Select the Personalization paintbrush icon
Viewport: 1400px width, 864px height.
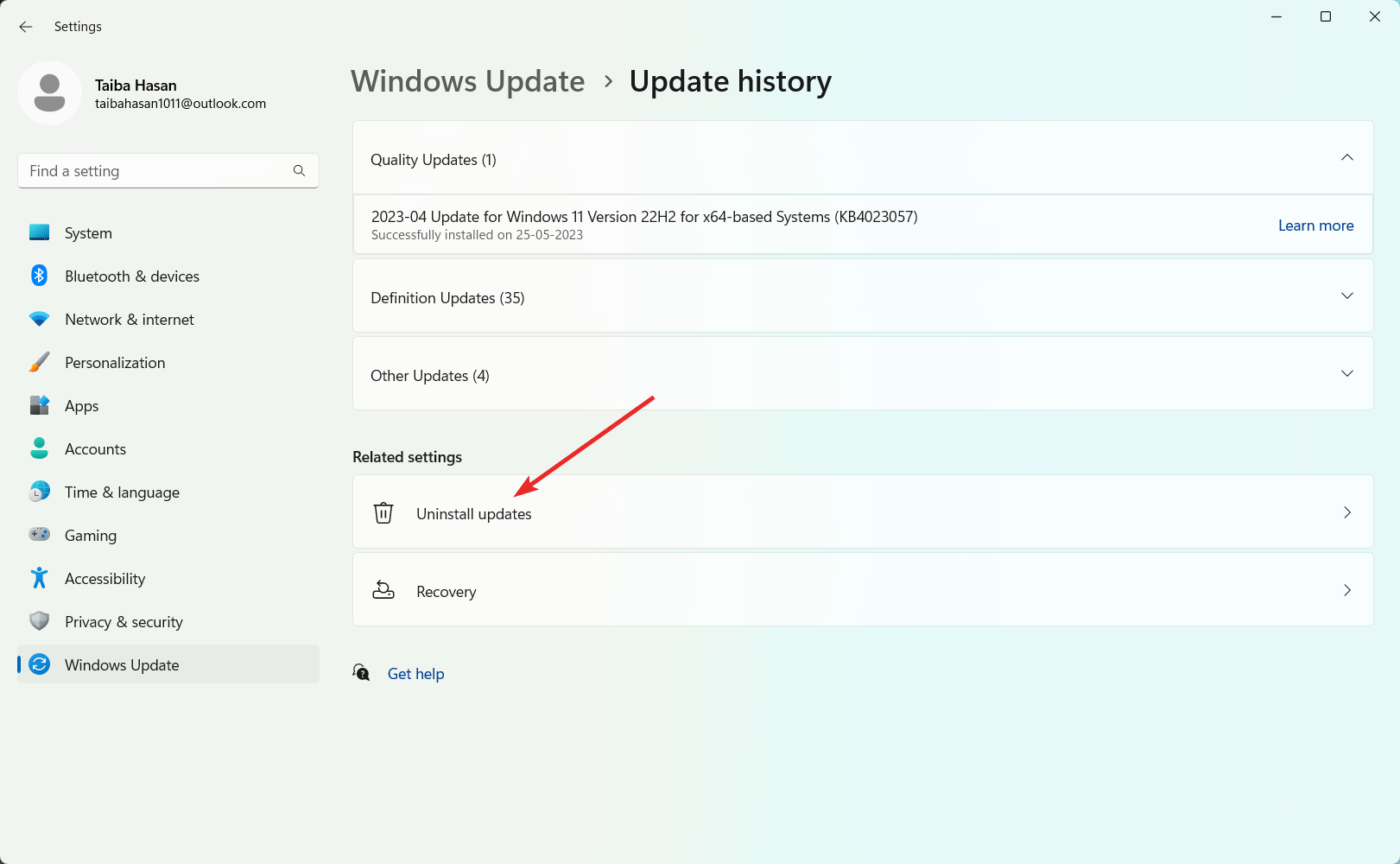(x=39, y=363)
